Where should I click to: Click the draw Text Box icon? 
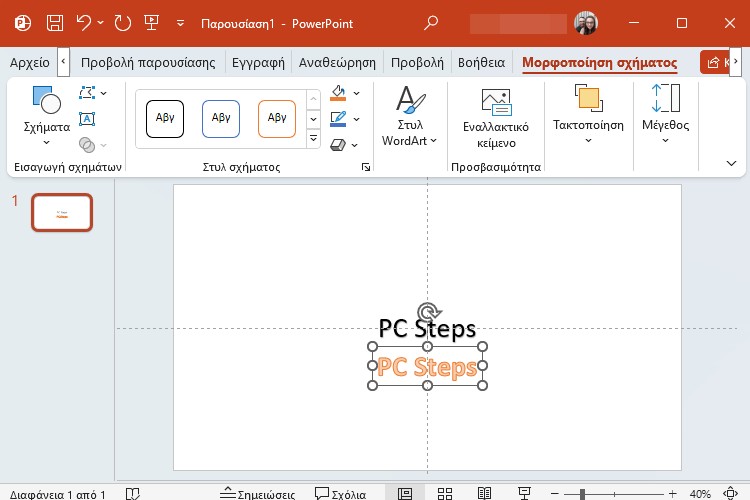point(87,119)
